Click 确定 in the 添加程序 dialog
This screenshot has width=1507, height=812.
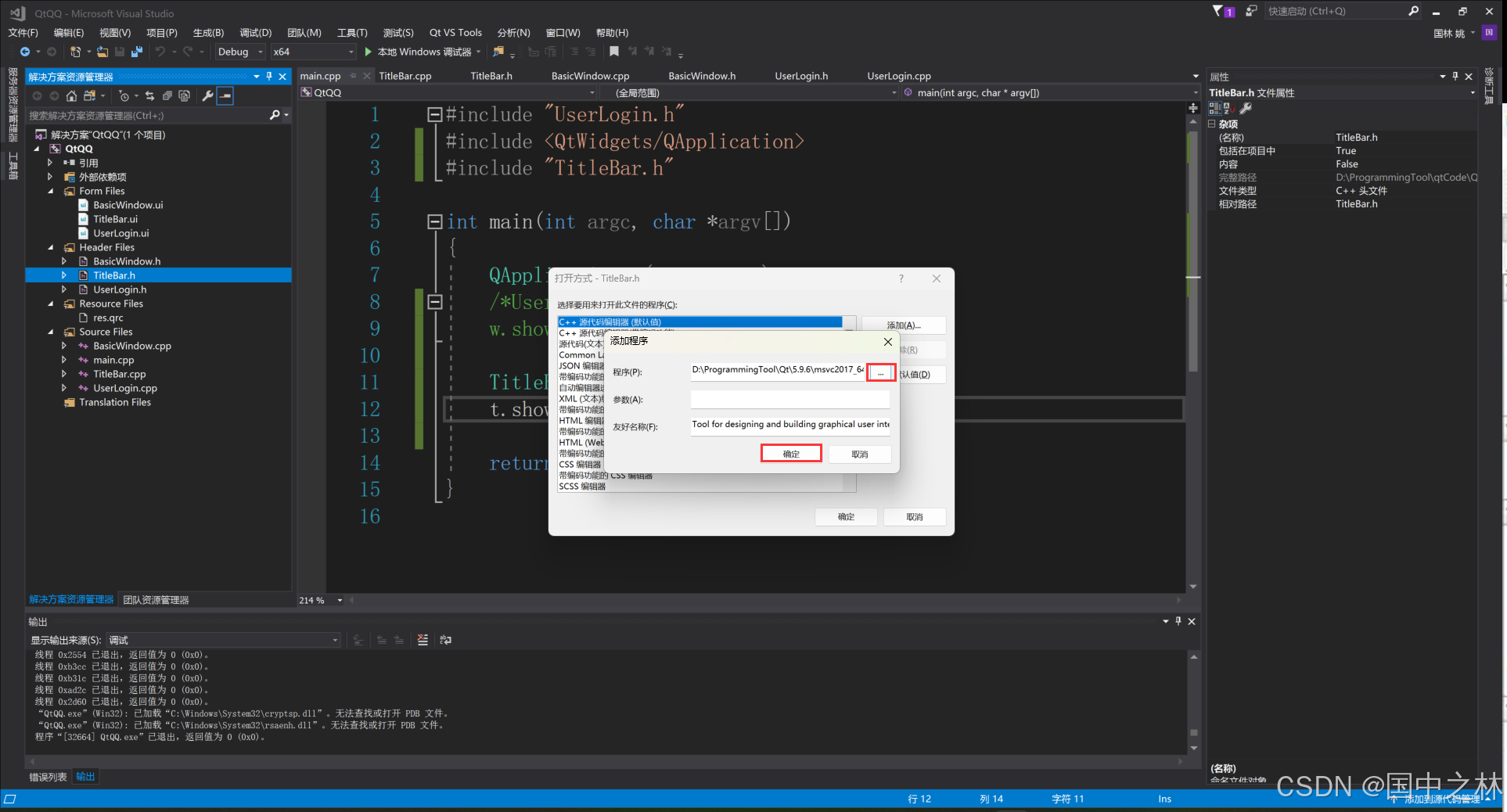coord(791,454)
